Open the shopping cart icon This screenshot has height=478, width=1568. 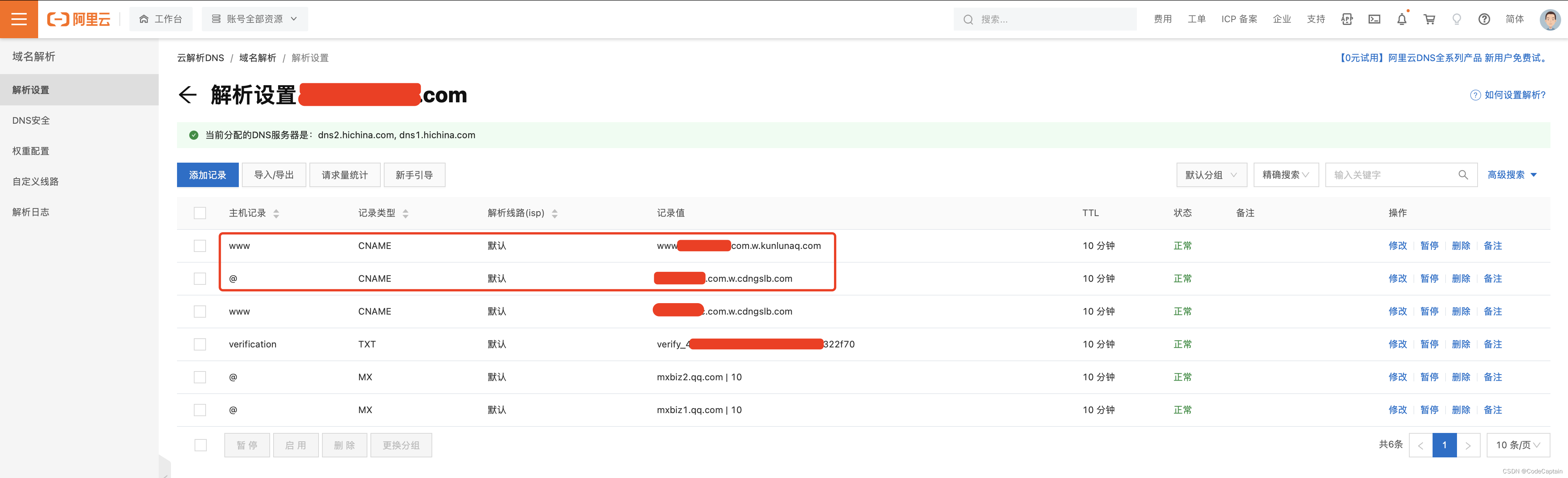coord(1429,19)
